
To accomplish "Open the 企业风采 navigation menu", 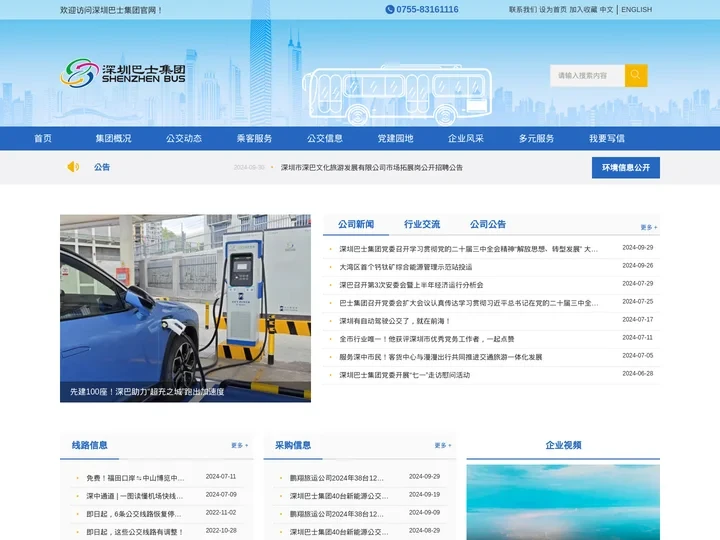I will 466,138.
